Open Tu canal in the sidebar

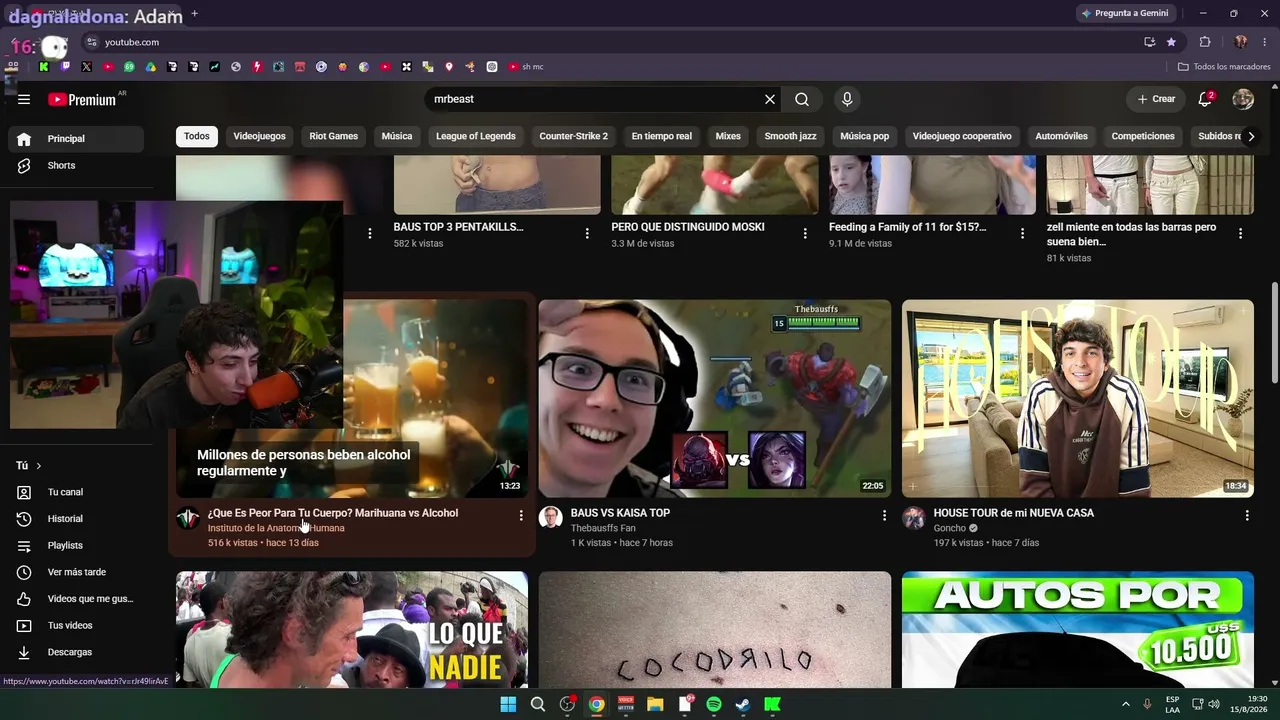(76, 492)
